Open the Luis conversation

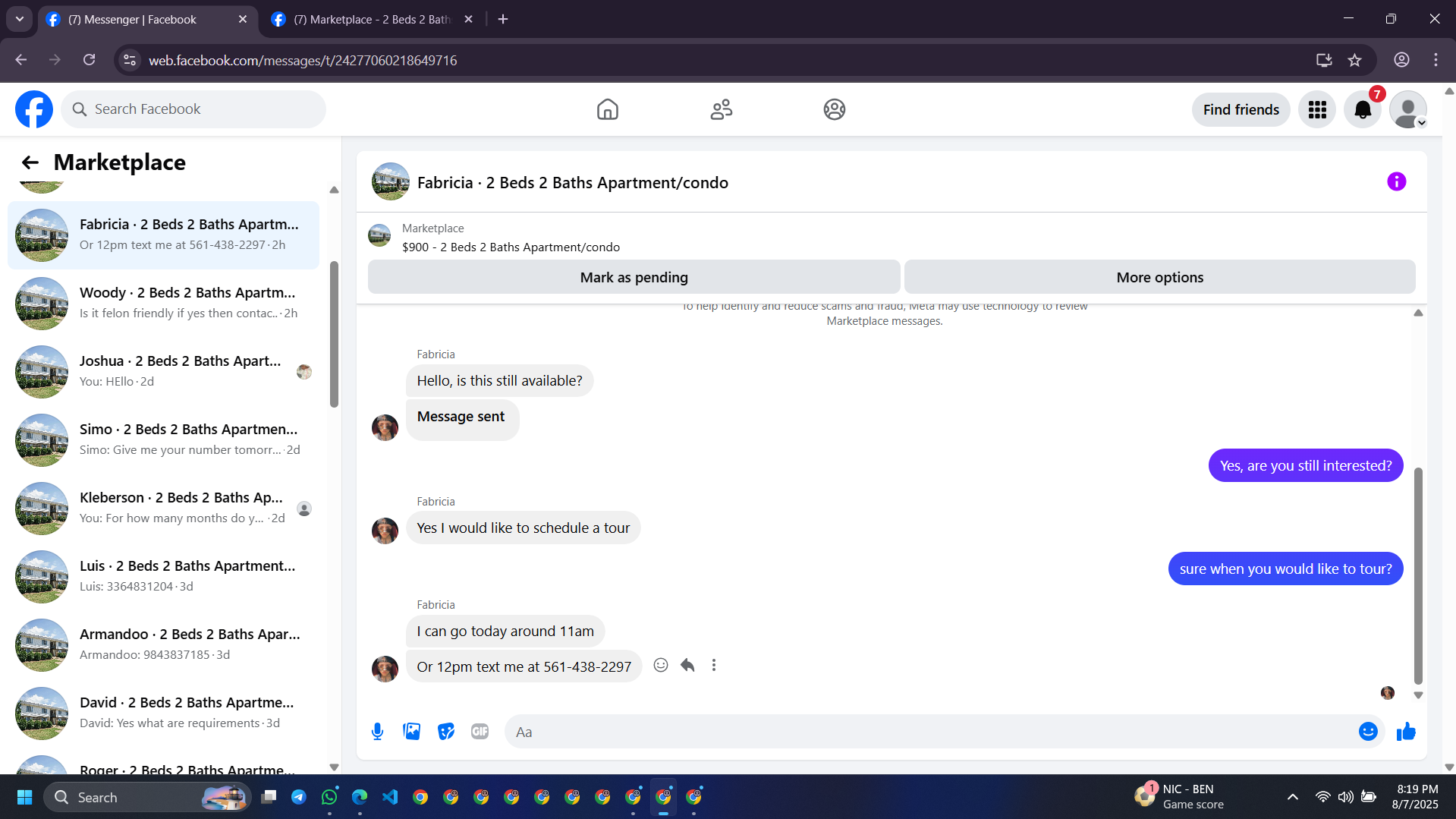[x=163, y=577]
